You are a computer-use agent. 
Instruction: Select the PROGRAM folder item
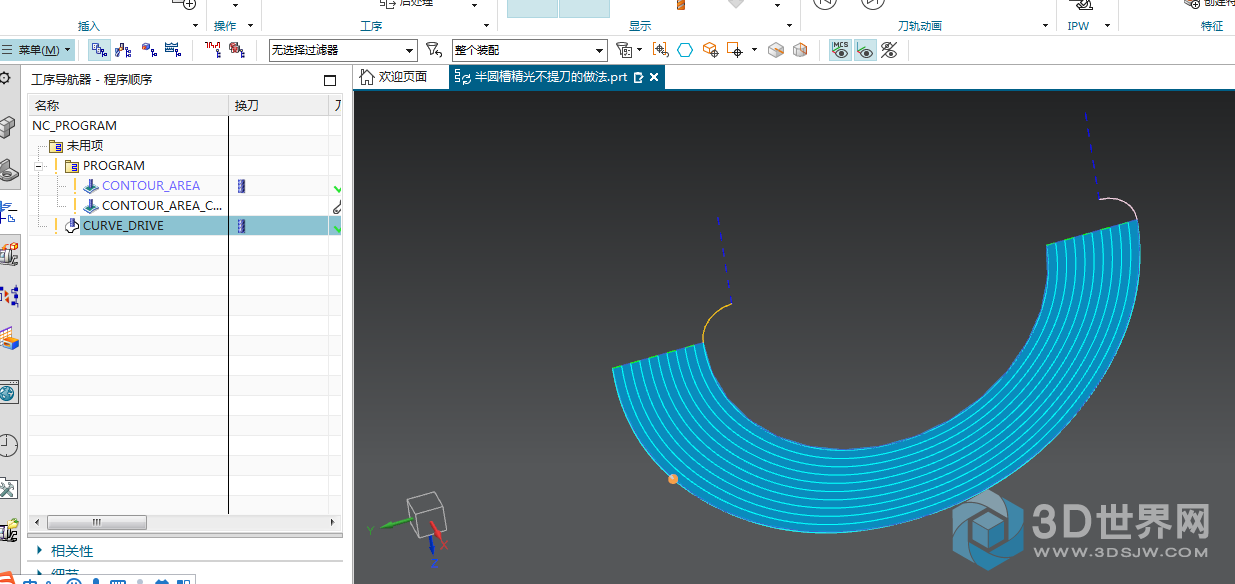click(113, 166)
